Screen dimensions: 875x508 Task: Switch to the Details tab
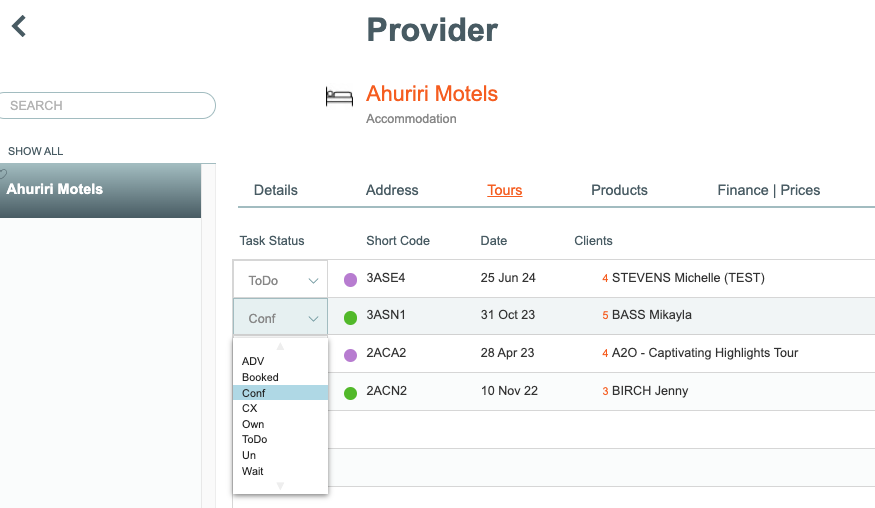click(x=276, y=190)
